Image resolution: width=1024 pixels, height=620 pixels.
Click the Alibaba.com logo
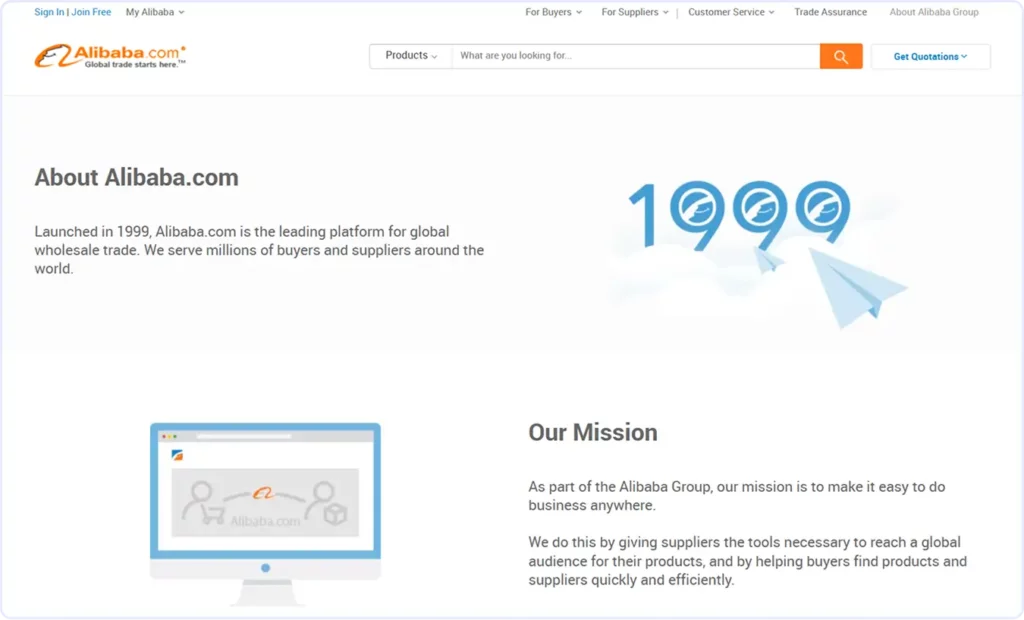110,56
